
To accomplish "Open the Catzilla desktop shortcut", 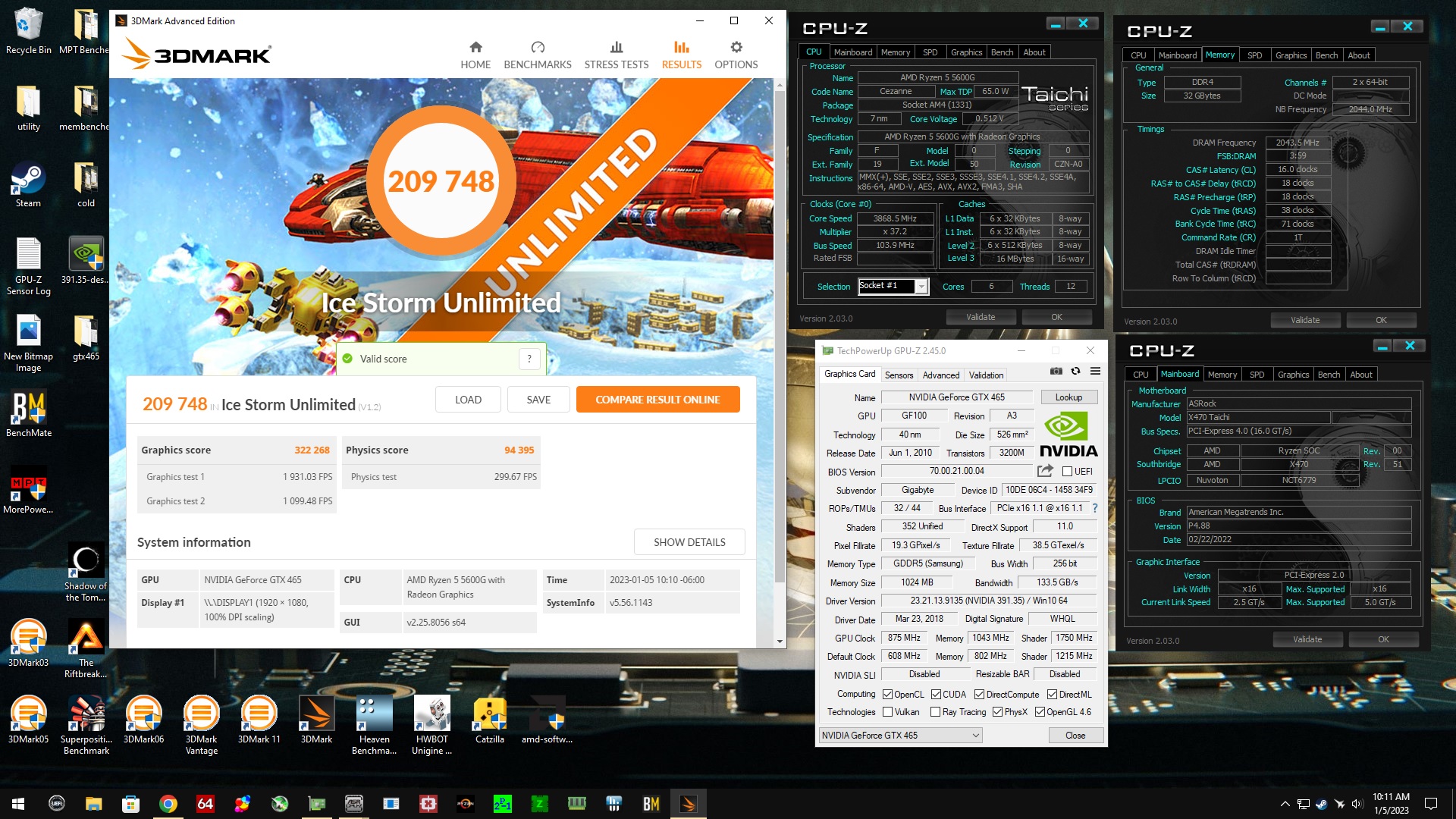I will point(490,720).
